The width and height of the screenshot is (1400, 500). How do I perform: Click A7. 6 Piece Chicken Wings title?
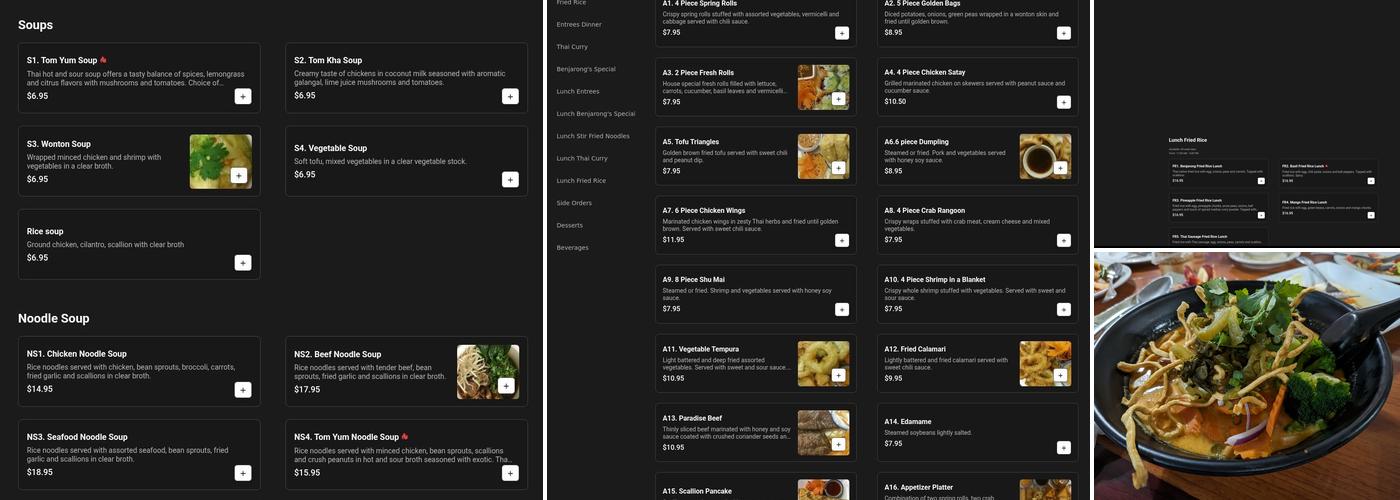pos(704,211)
